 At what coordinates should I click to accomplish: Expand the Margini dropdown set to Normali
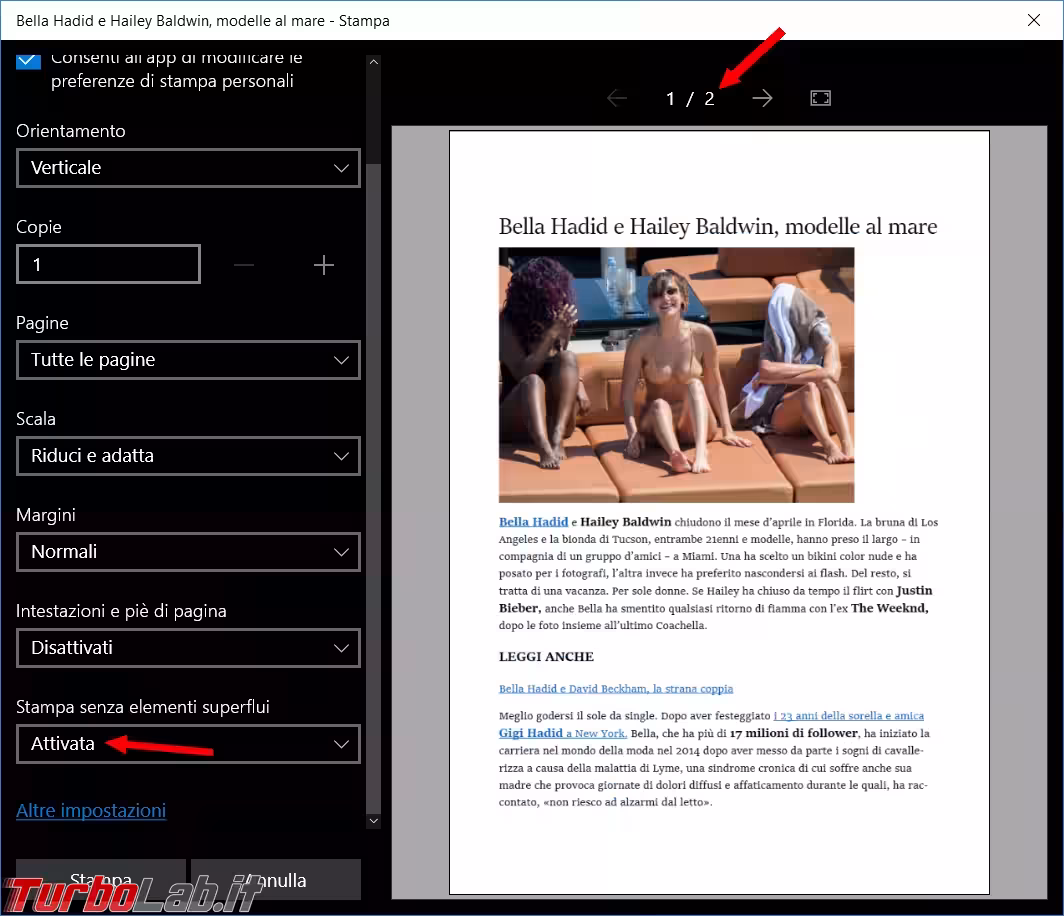pos(188,552)
